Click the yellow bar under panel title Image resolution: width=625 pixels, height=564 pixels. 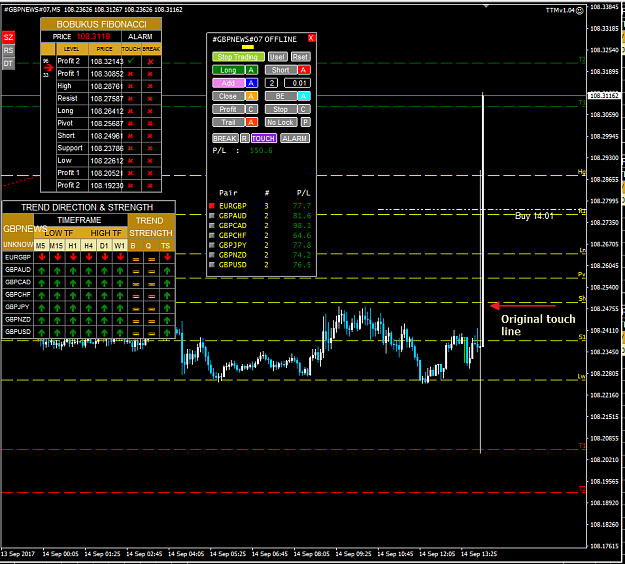click(248, 47)
